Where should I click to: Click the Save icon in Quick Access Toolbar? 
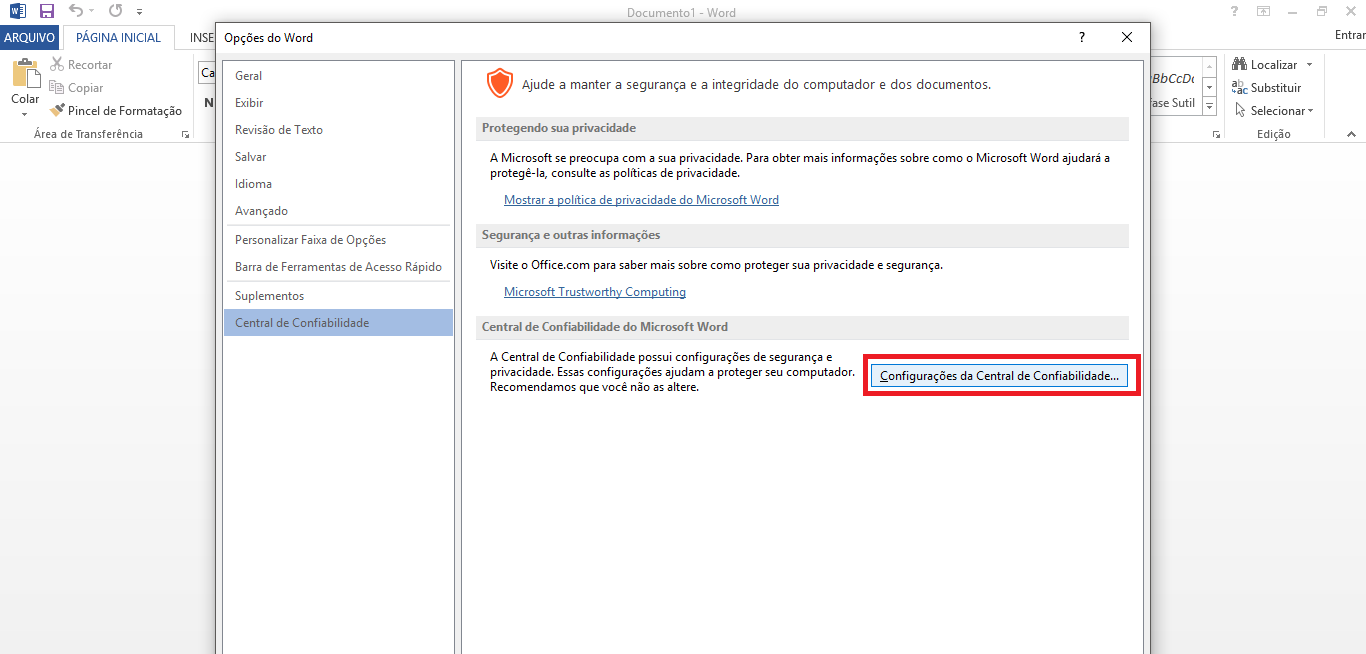click(47, 11)
